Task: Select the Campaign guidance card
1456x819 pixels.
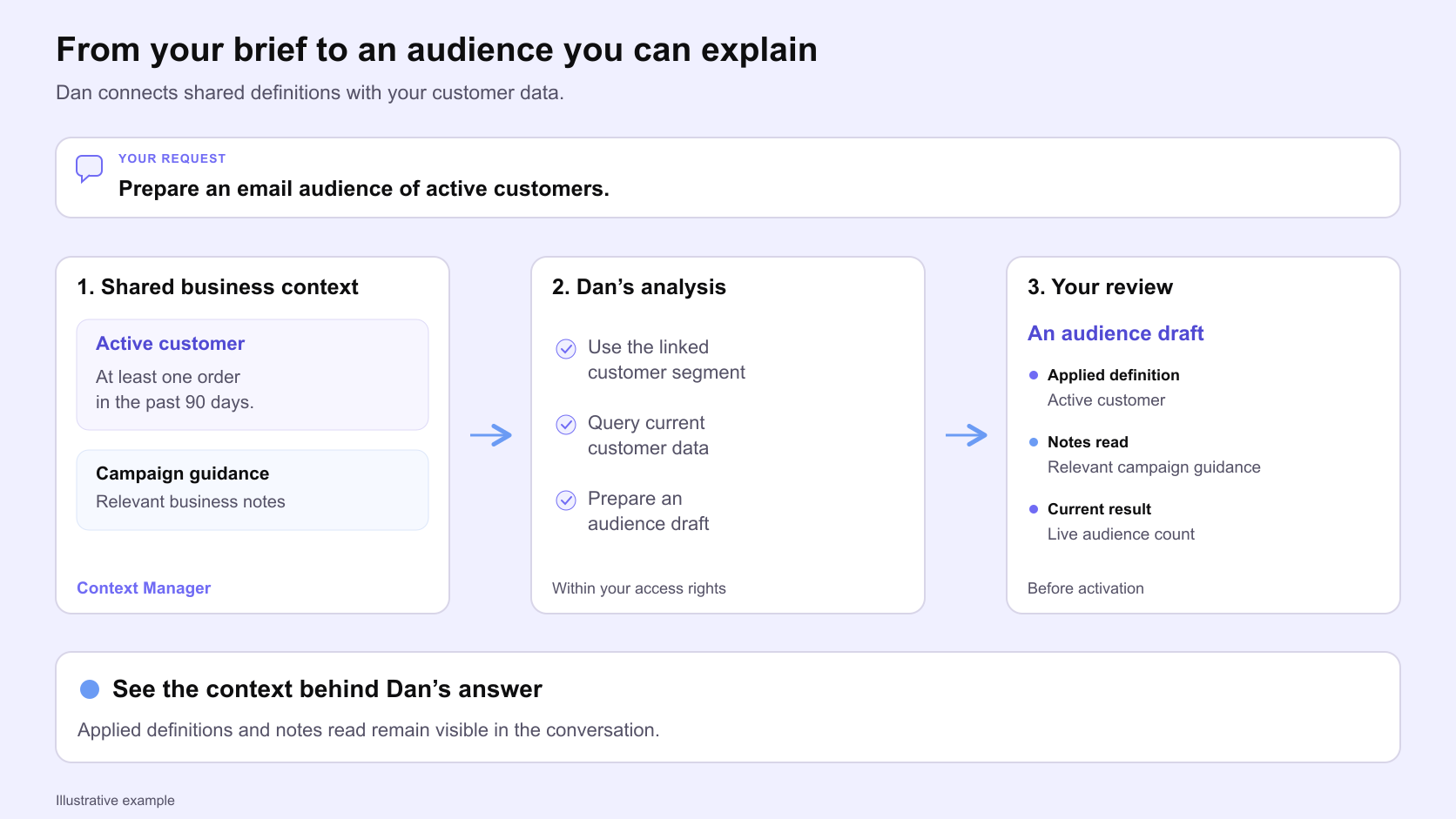Action: tap(253, 490)
